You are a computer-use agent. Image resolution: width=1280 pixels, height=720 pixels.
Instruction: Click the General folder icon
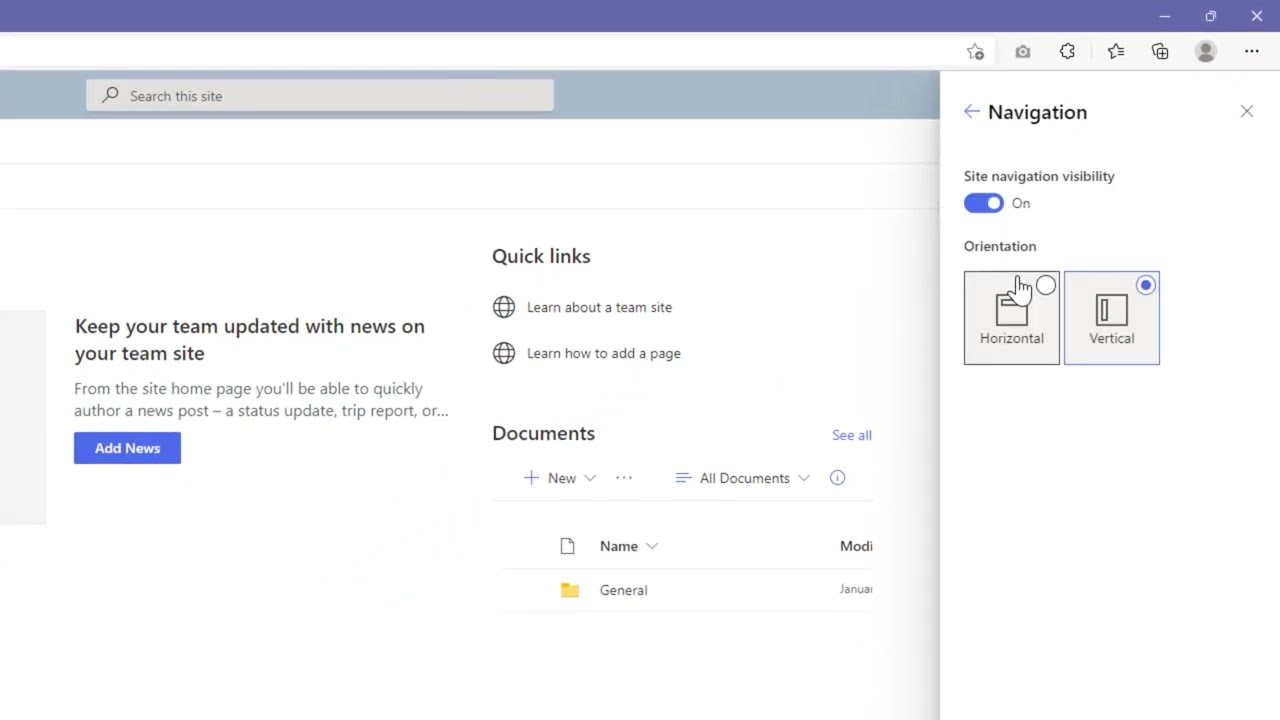coord(570,590)
